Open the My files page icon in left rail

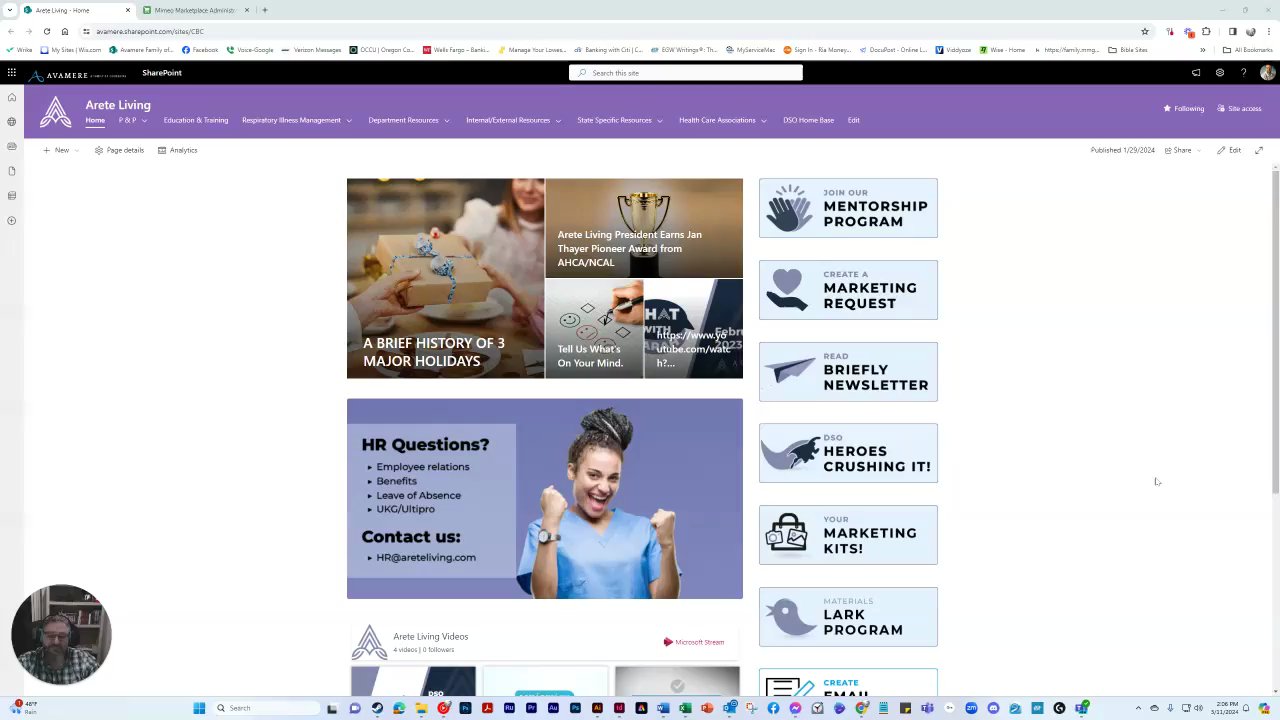[x=11, y=171]
